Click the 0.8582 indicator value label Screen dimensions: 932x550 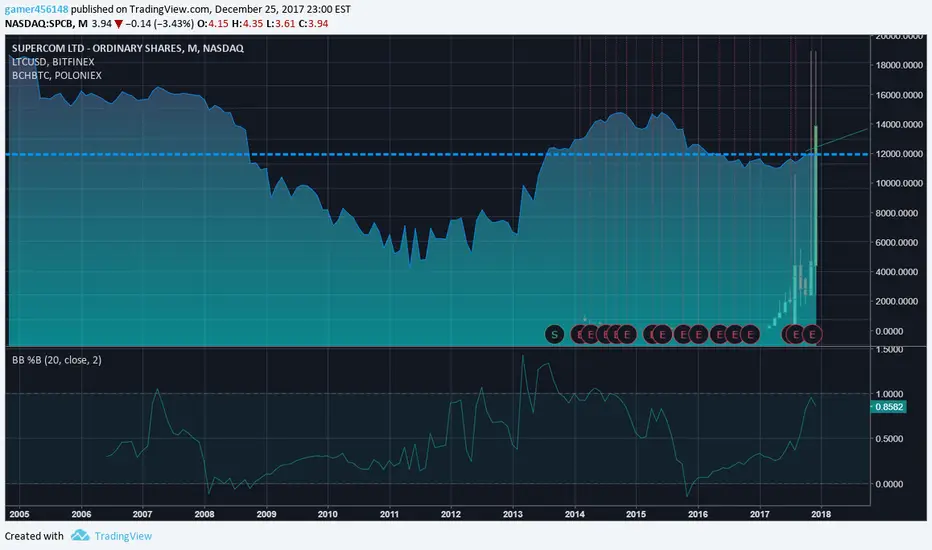point(889,407)
